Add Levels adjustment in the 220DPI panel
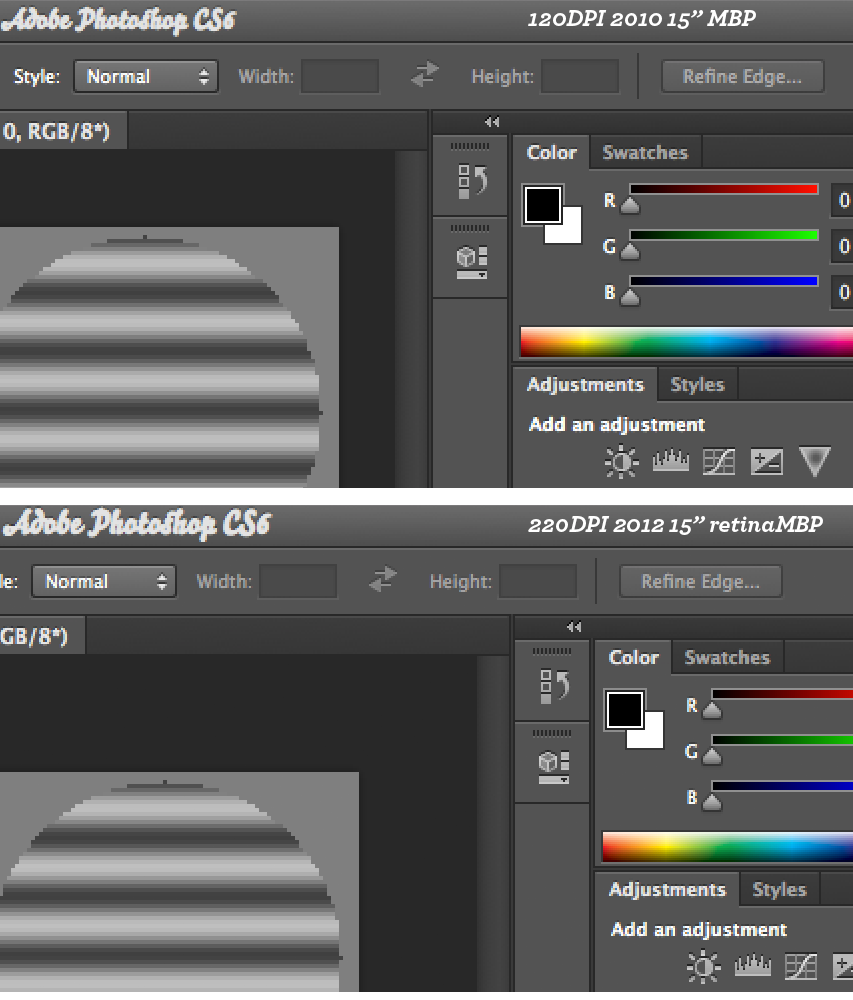This screenshot has height=1000, width=853. tap(752, 966)
